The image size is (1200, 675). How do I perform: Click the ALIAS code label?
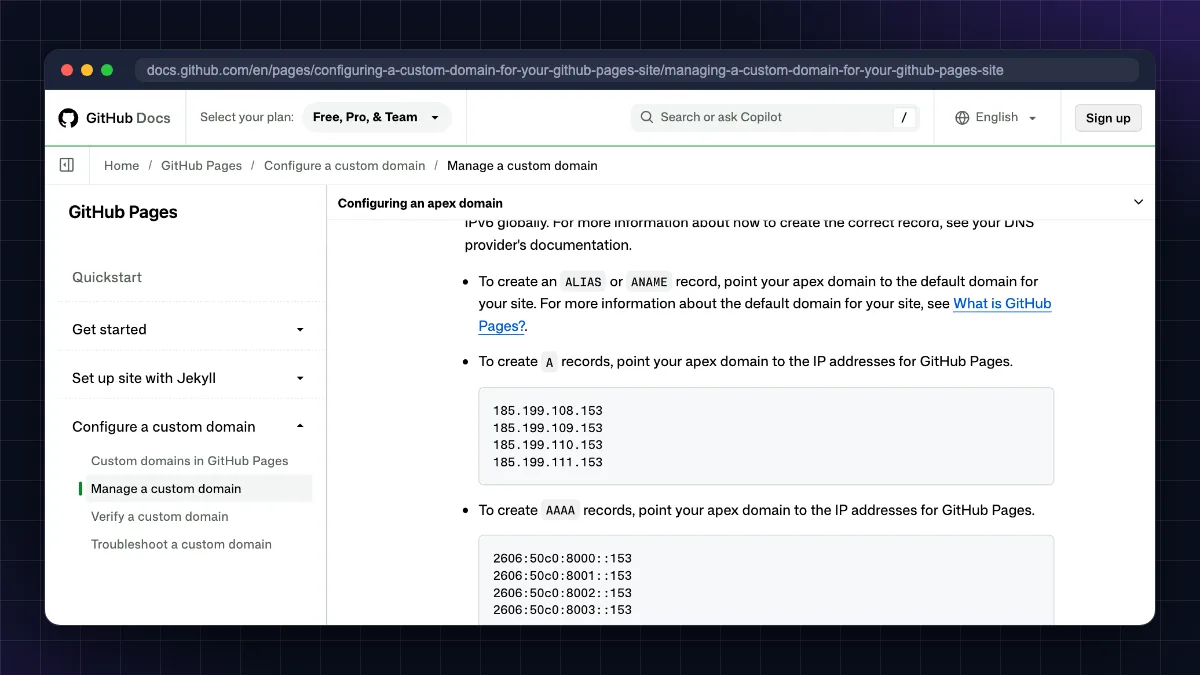coord(583,282)
